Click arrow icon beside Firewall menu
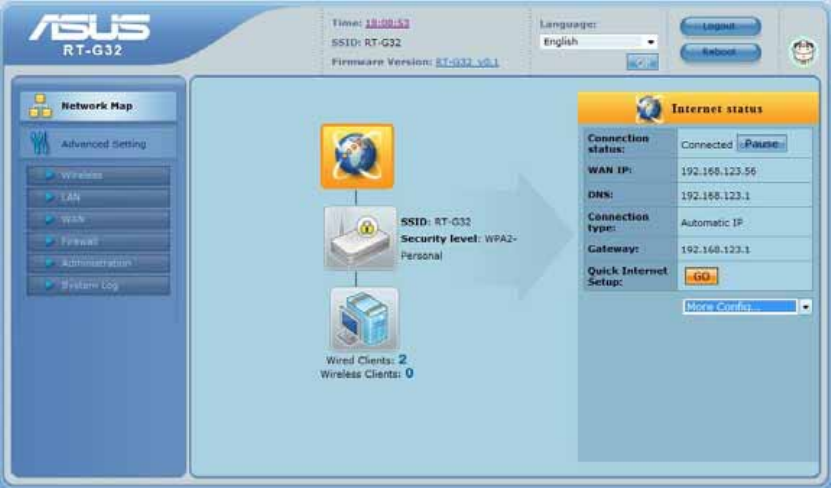The width and height of the screenshot is (831, 488). (x=49, y=241)
